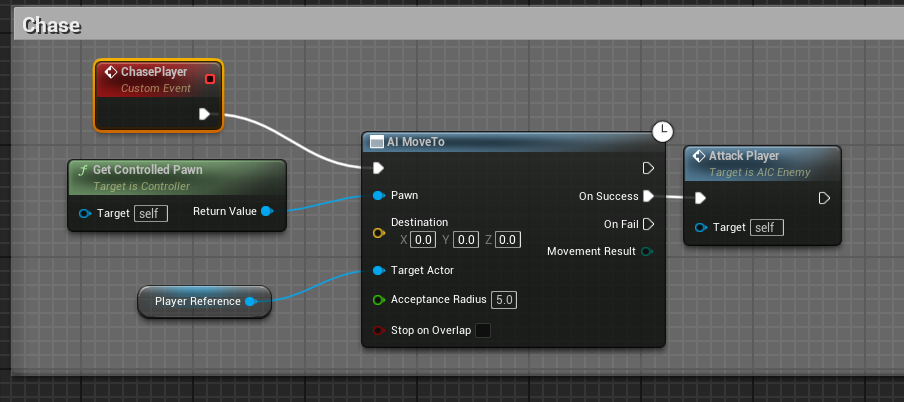The image size is (904, 402).
Task: Click the Destination X value field
Action: tap(423, 240)
